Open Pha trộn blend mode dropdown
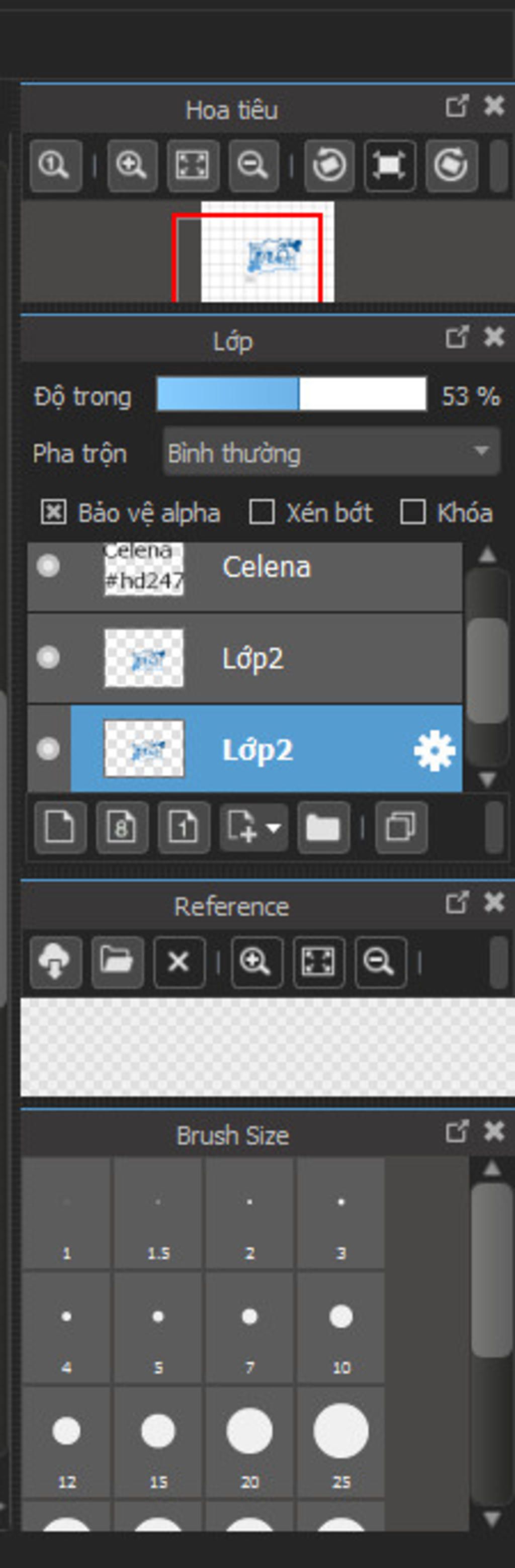This screenshot has width=515, height=1568. click(331, 452)
